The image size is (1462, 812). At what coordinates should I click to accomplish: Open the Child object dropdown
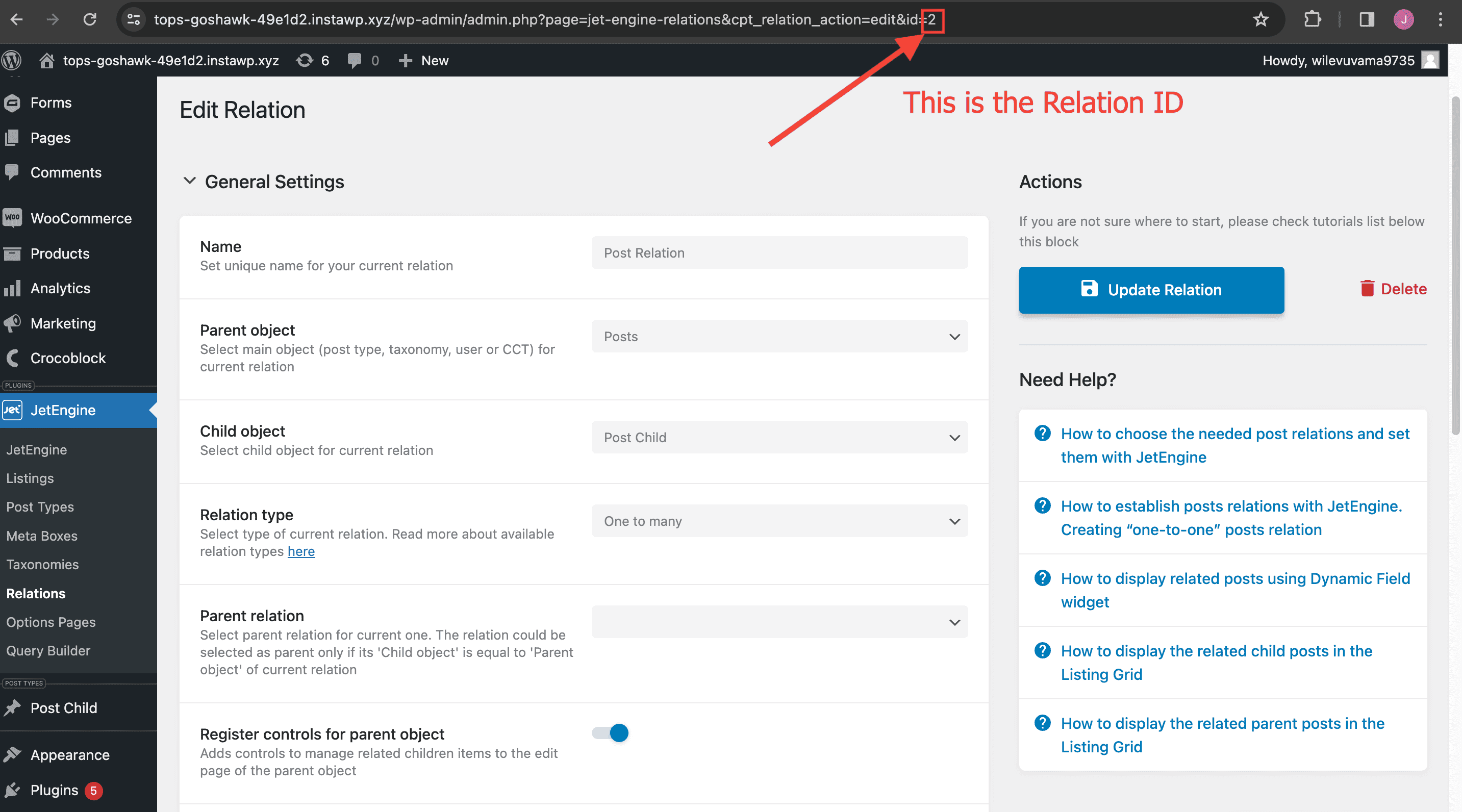tap(779, 438)
